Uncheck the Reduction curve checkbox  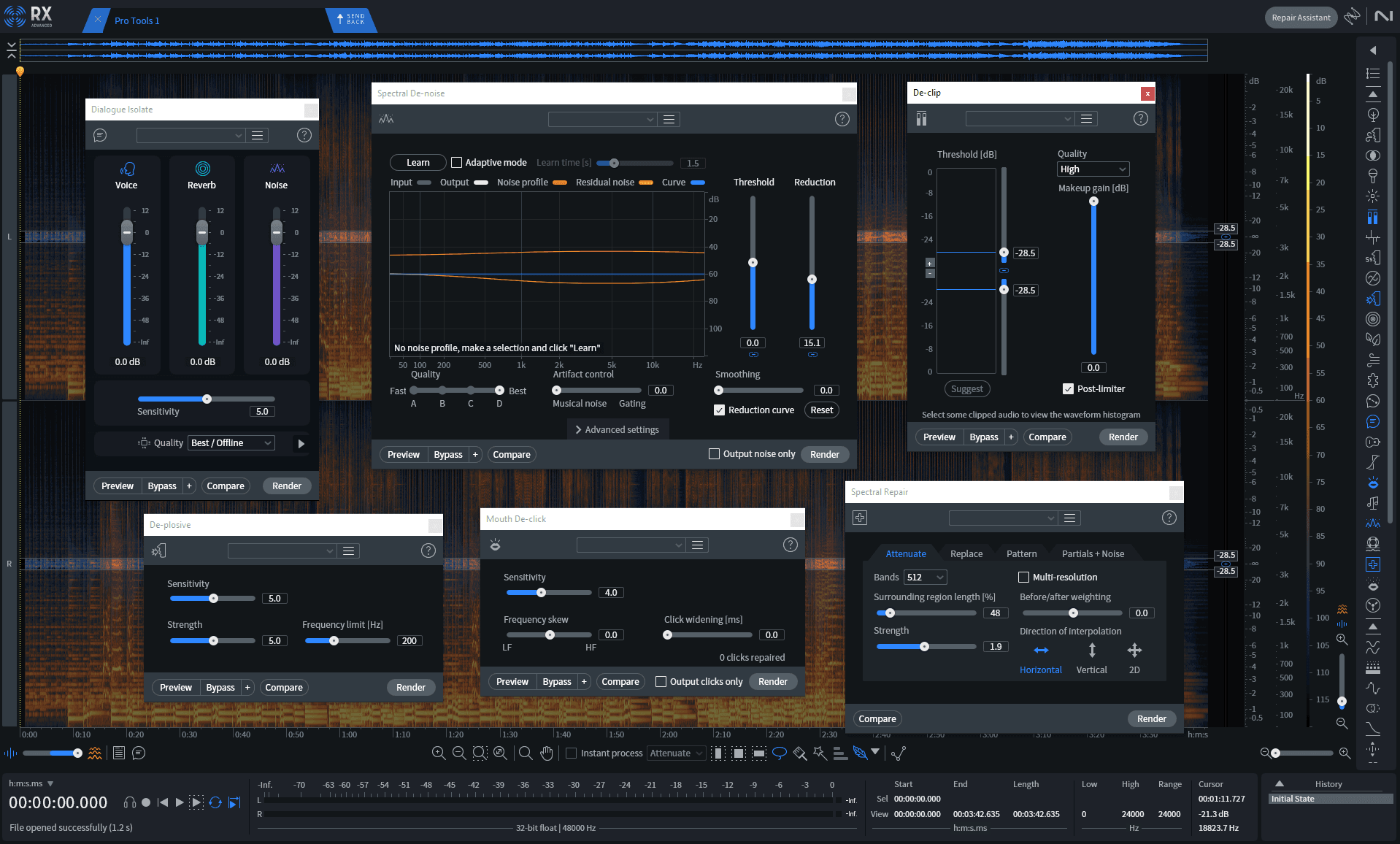(x=719, y=410)
